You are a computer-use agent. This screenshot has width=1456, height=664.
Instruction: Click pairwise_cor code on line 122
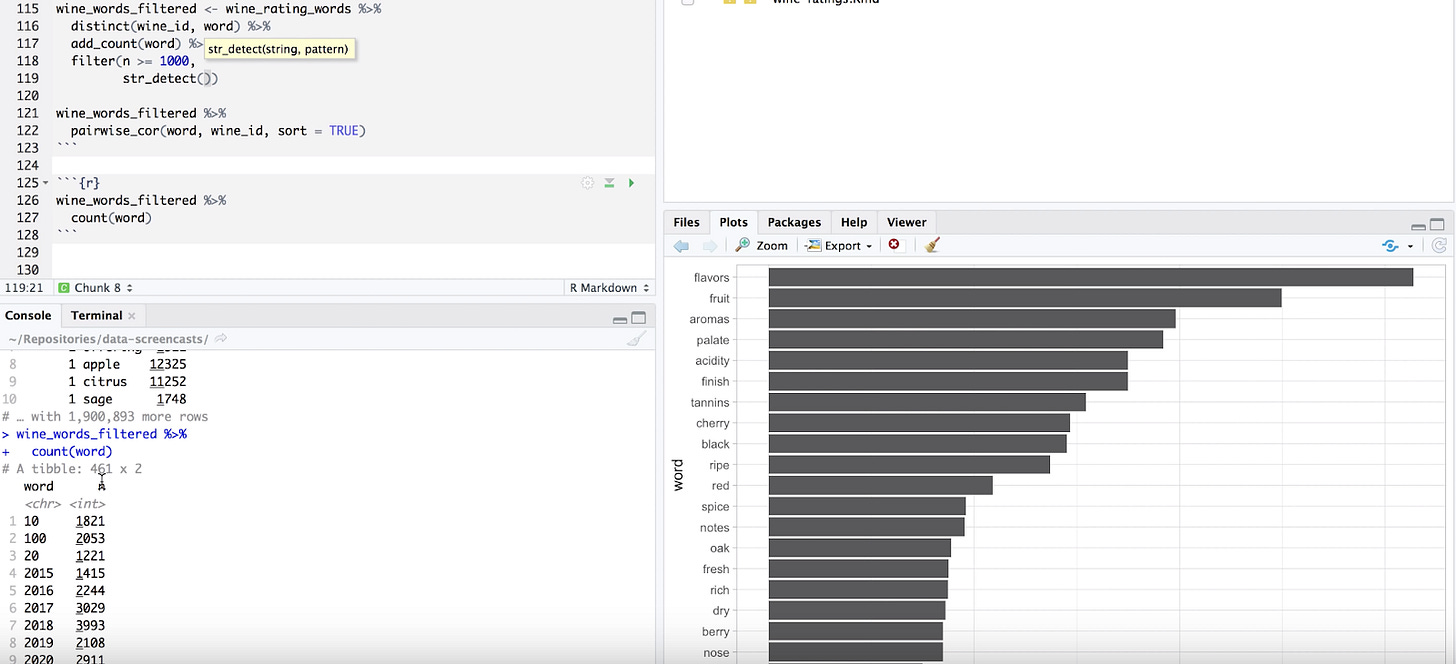tap(218, 131)
